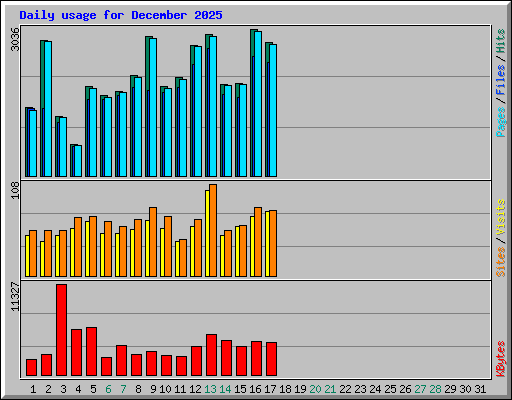Click day 8 on the x-axis
Screen dimensions: 512x400
coord(138,389)
